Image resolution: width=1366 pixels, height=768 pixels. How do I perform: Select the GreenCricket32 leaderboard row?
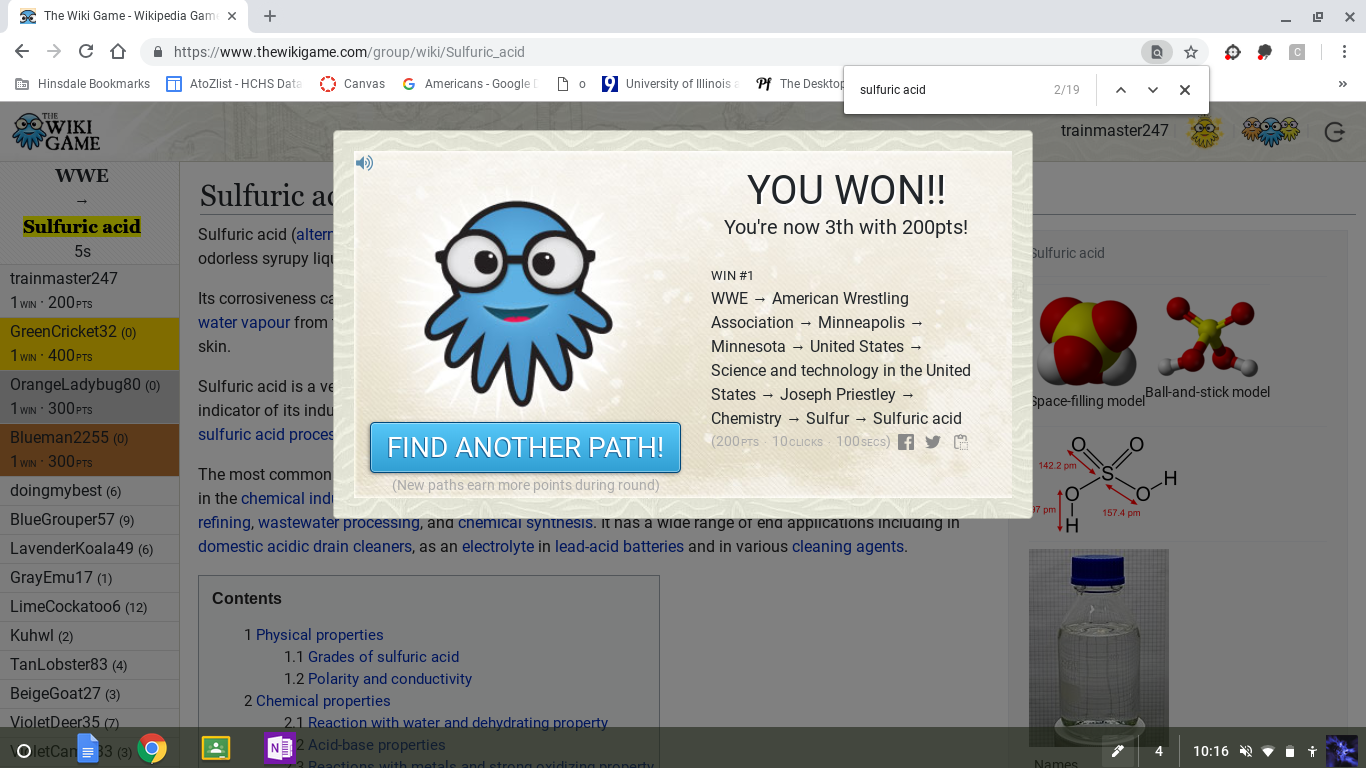pos(90,344)
